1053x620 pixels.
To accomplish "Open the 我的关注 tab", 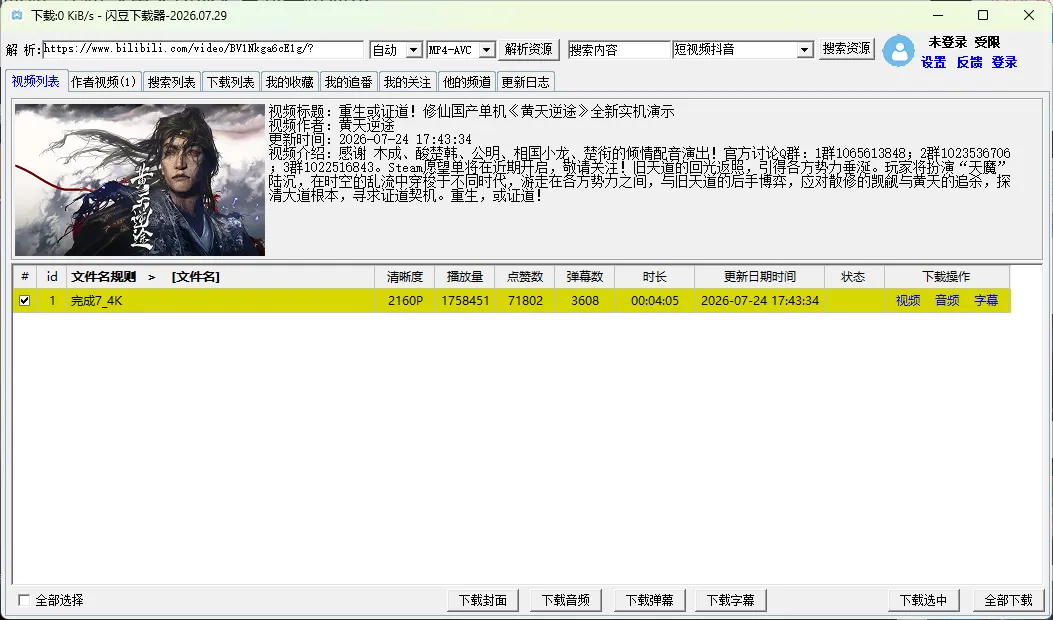I will (x=407, y=82).
